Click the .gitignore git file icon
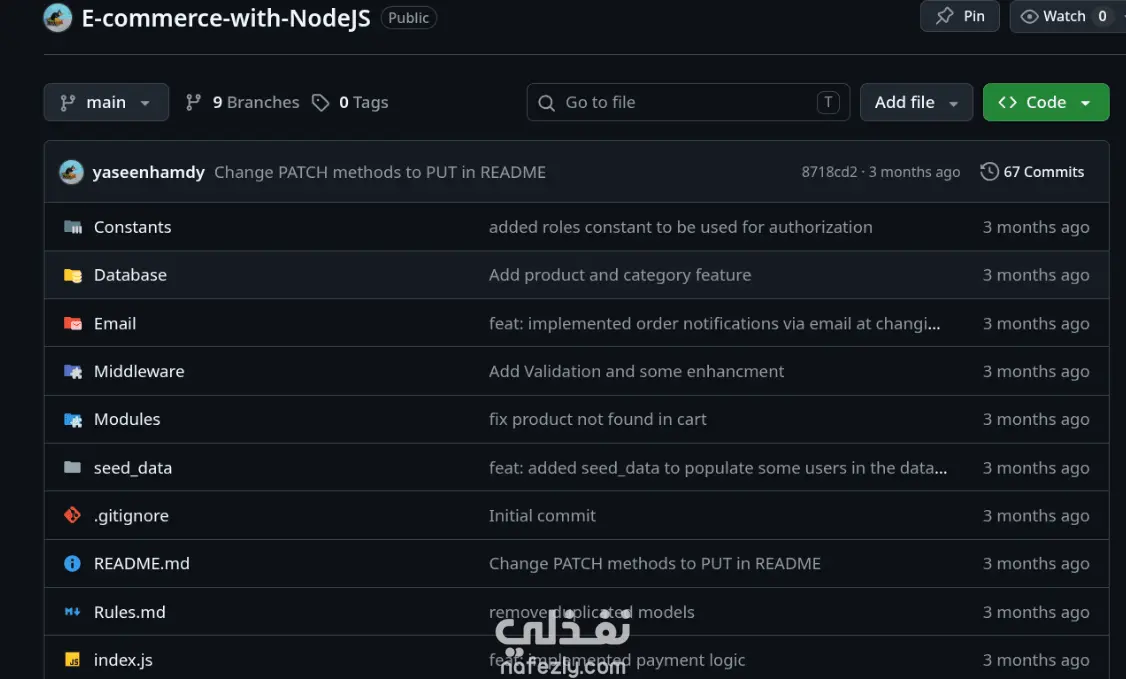The width and height of the screenshot is (1126, 679). [73, 515]
